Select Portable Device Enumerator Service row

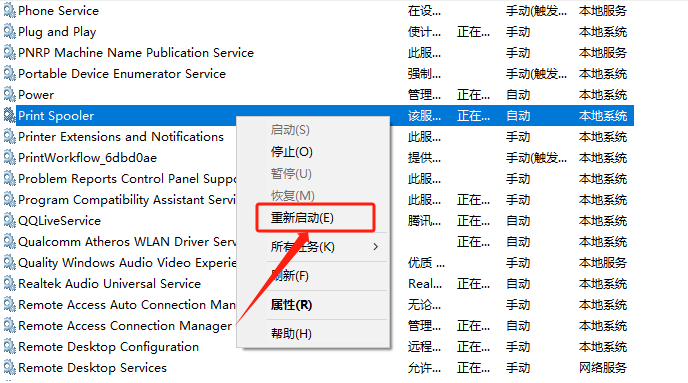(x=318, y=74)
